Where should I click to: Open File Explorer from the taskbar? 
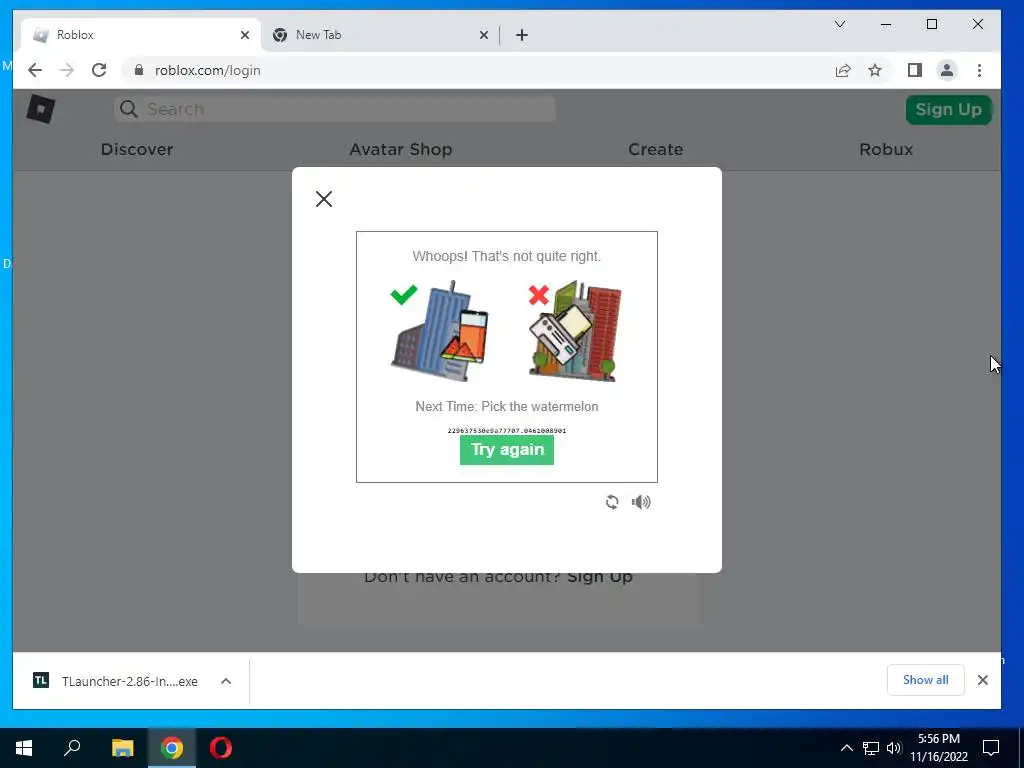pos(122,748)
